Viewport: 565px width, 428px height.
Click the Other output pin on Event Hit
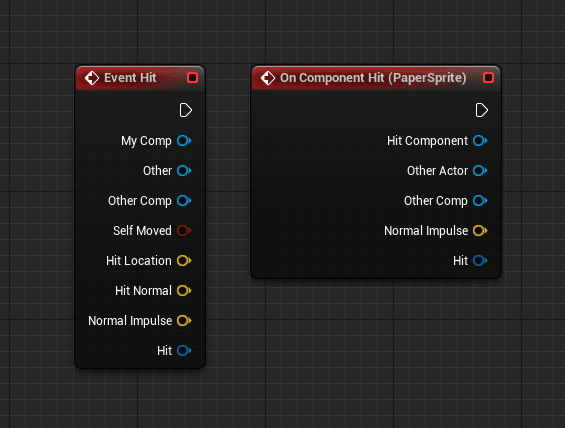[x=184, y=170]
